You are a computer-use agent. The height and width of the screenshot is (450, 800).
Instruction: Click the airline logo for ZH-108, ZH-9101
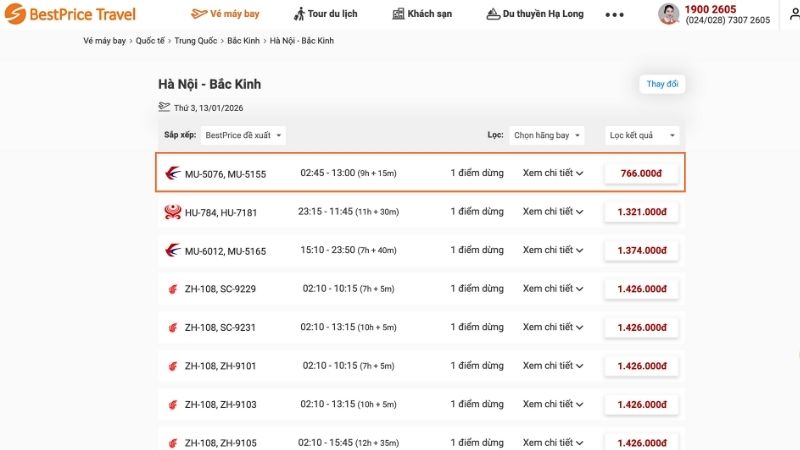click(x=173, y=366)
